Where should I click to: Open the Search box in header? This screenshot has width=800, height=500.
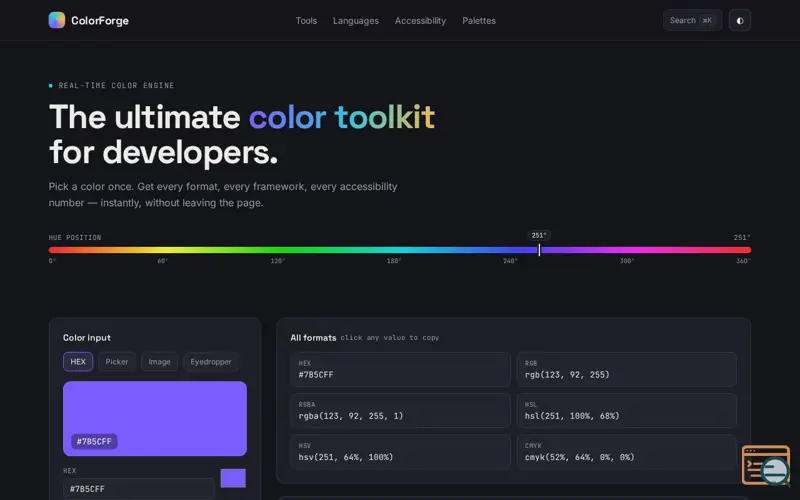692,20
